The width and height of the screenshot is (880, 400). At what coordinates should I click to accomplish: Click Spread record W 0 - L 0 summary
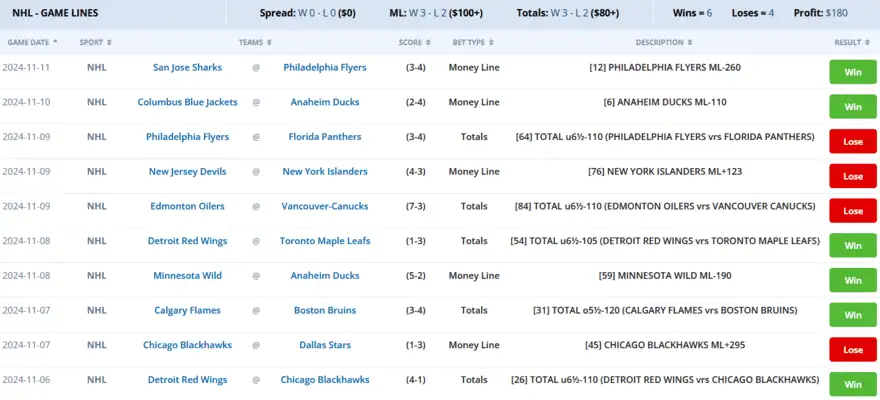click(308, 13)
